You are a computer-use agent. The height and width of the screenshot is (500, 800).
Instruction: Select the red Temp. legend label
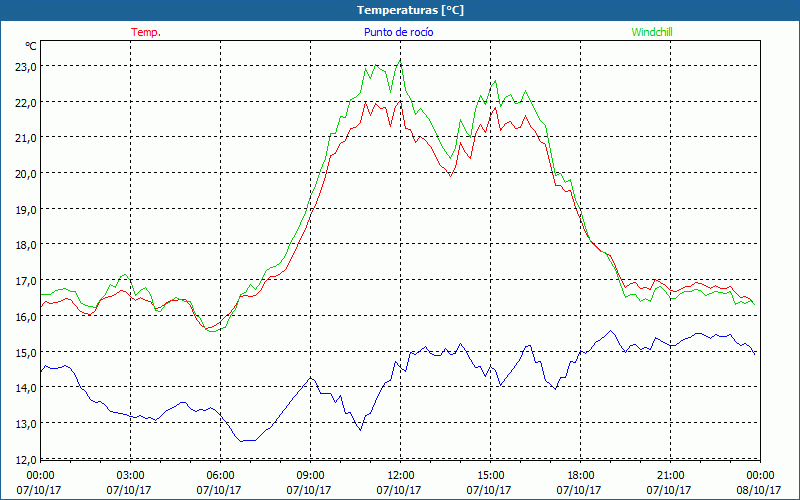click(x=146, y=32)
